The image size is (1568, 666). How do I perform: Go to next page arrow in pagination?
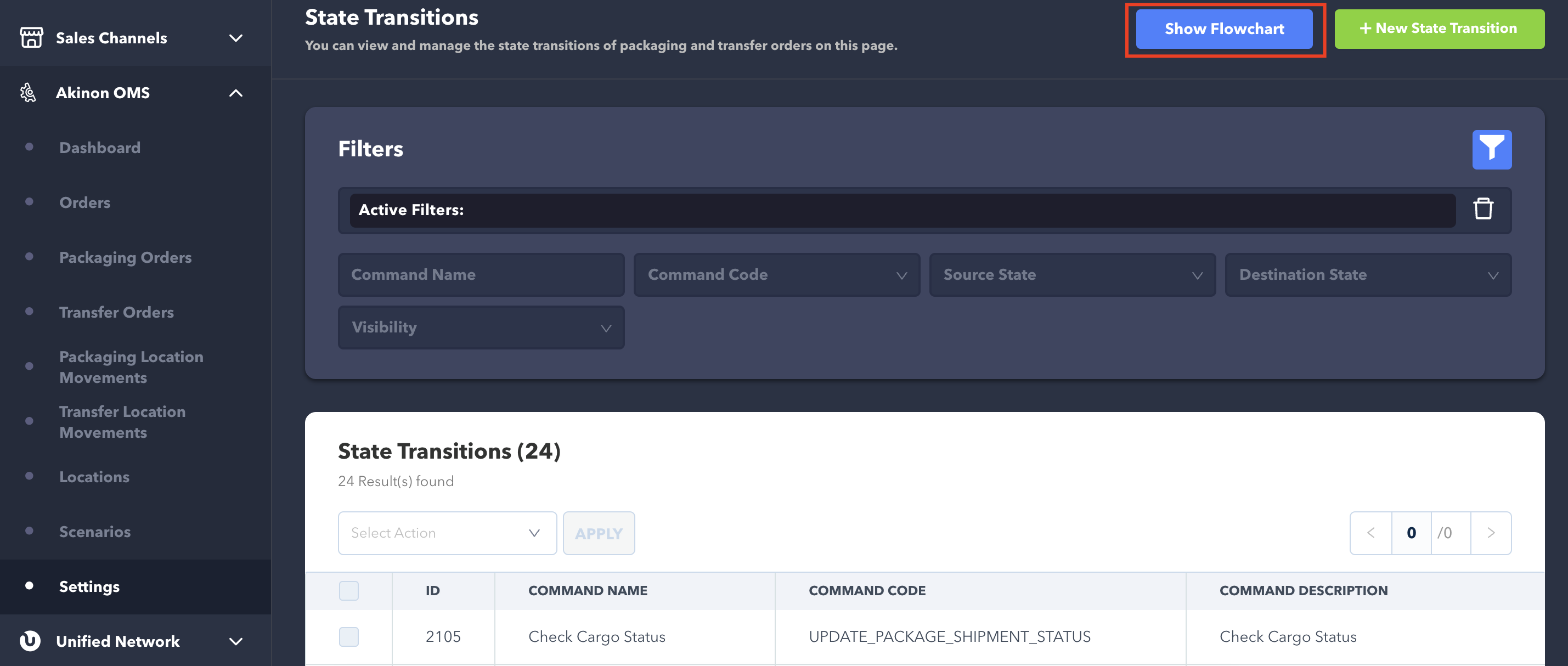[1491, 533]
